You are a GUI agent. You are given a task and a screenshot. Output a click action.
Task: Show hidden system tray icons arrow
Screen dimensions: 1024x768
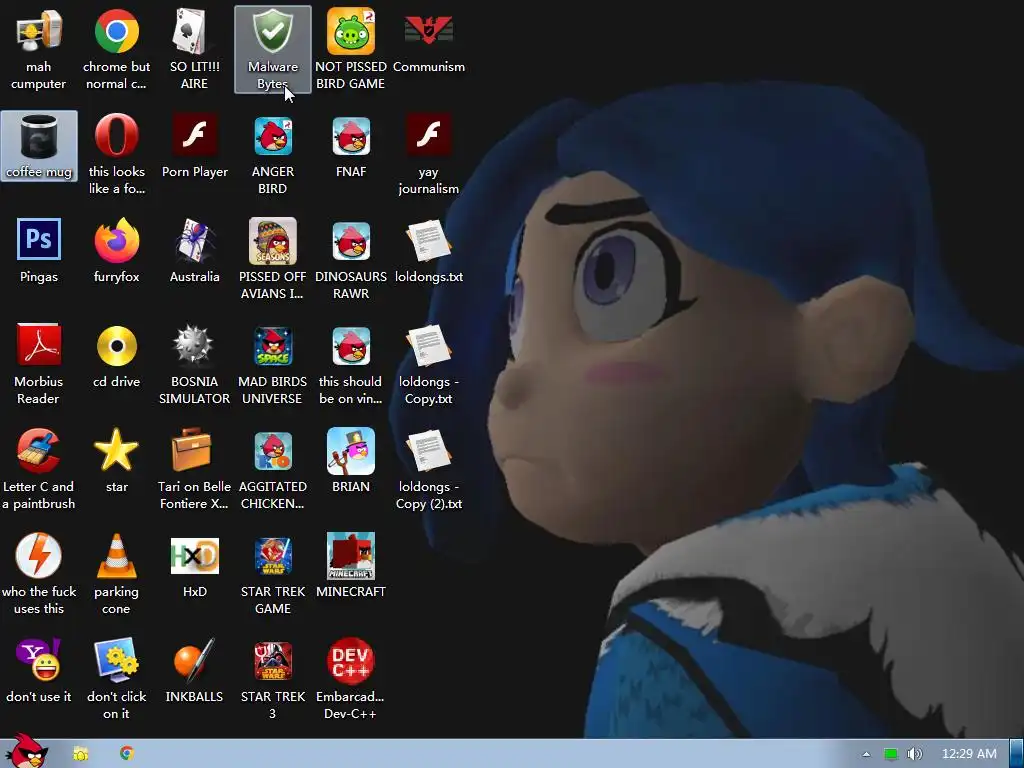(x=867, y=754)
